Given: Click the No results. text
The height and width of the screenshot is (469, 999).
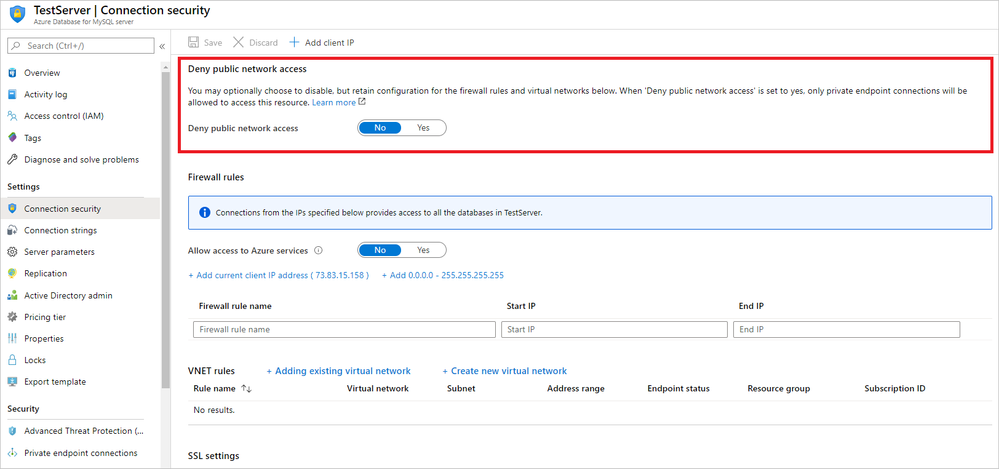Looking at the screenshot, I should coord(214,410).
